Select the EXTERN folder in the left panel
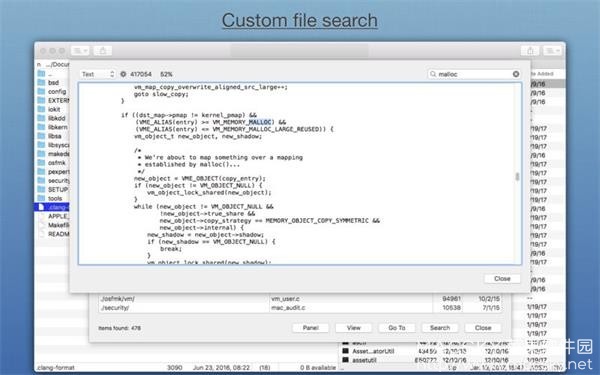 tap(52, 100)
